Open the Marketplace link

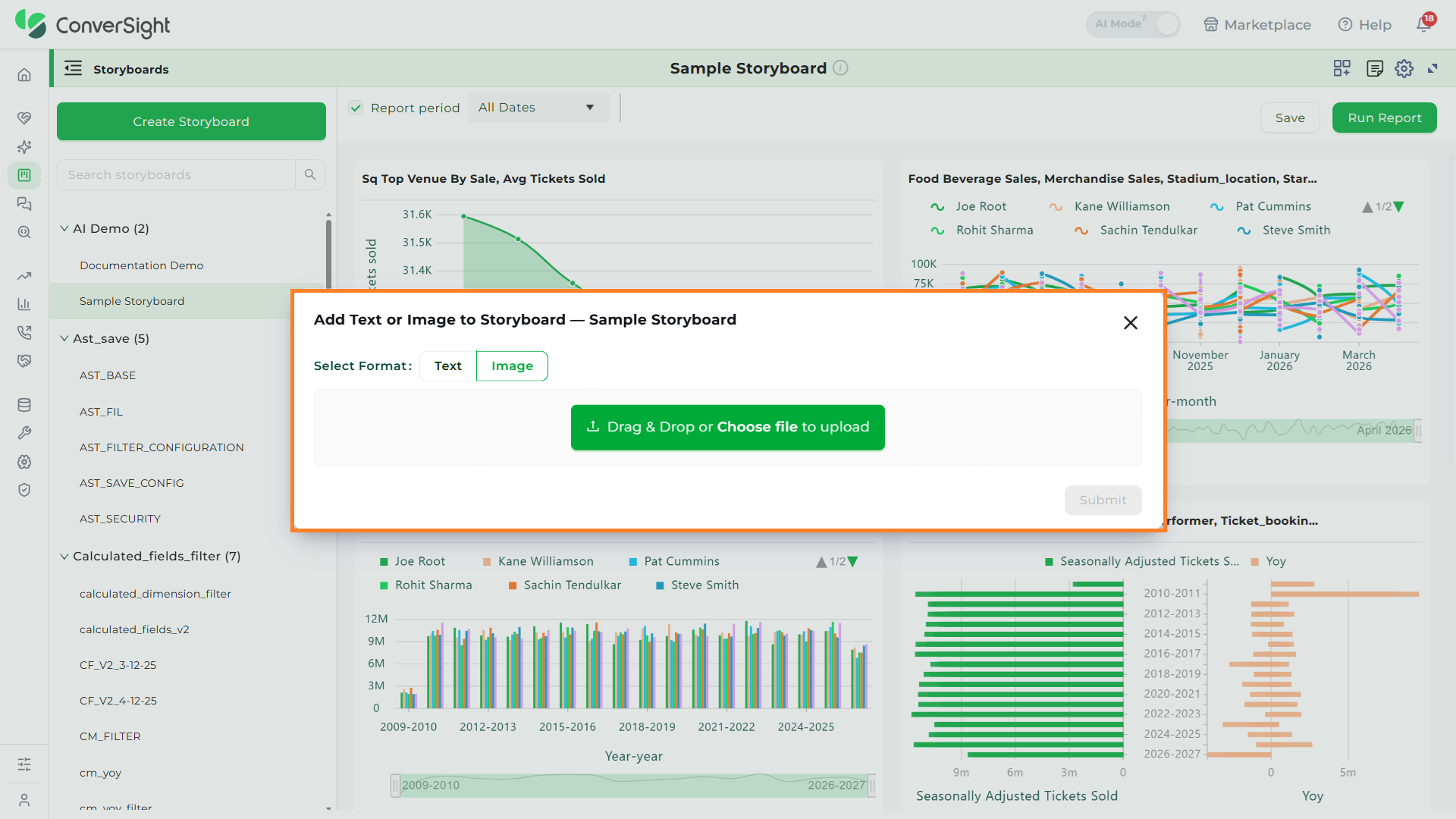pyautogui.click(x=1257, y=25)
